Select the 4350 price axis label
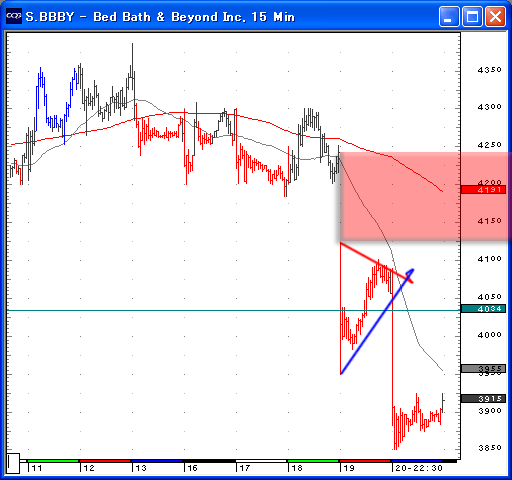The image size is (512, 480). click(x=489, y=70)
